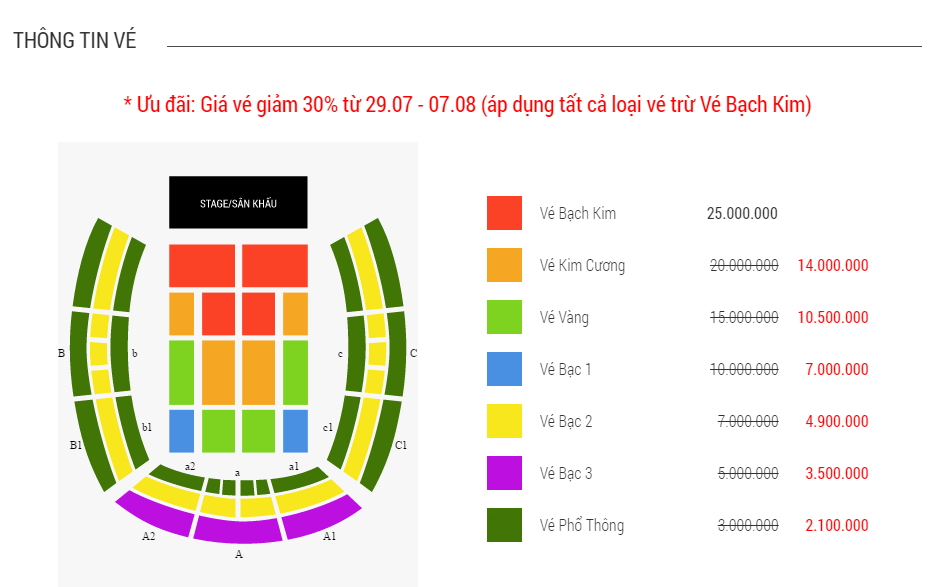The height and width of the screenshot is (587, 940).
Task: Click the Vé Kim Cương ticket label
Action: [x=582, y=265]
